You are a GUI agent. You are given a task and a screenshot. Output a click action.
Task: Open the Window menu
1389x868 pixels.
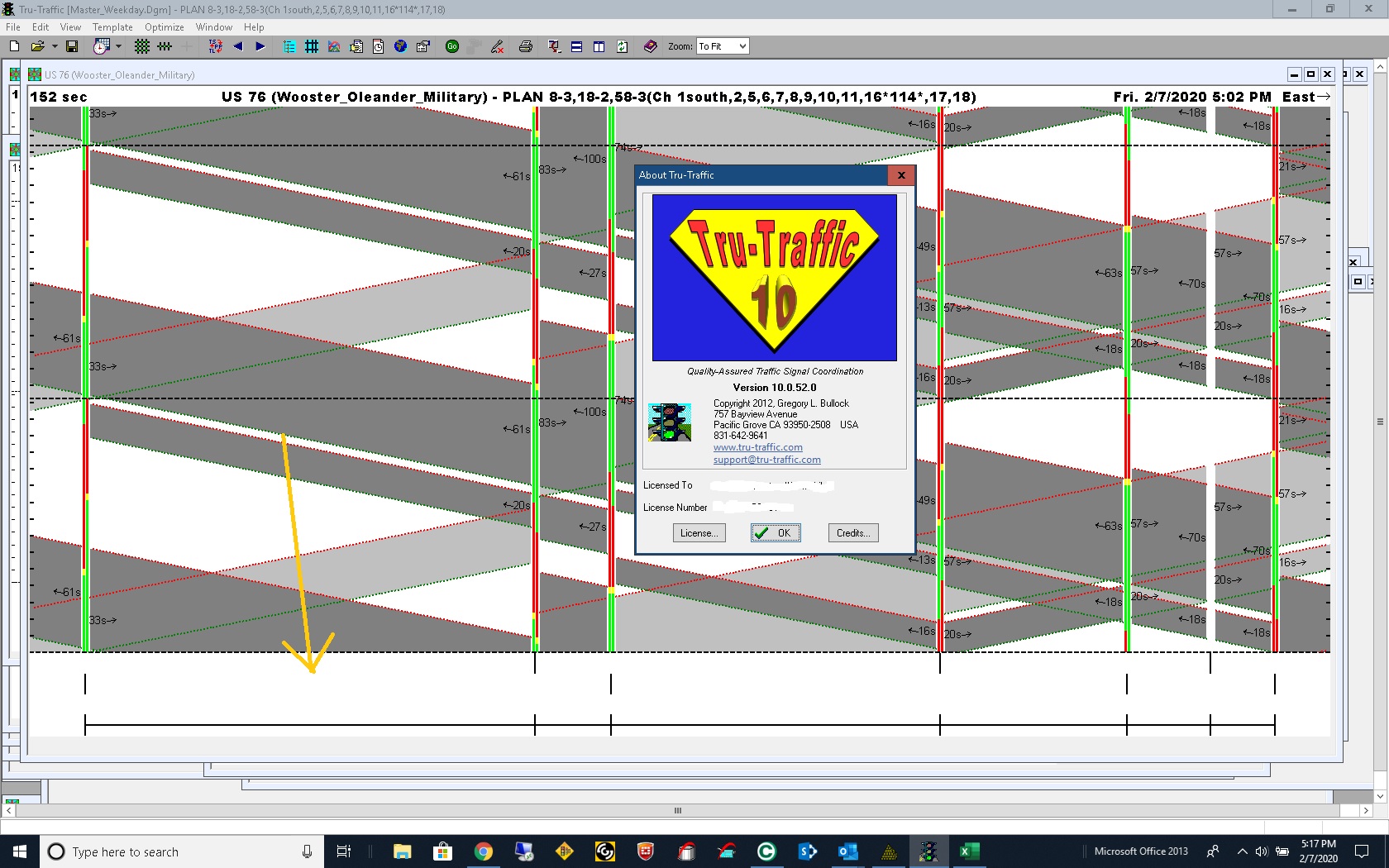click(214, 27)
